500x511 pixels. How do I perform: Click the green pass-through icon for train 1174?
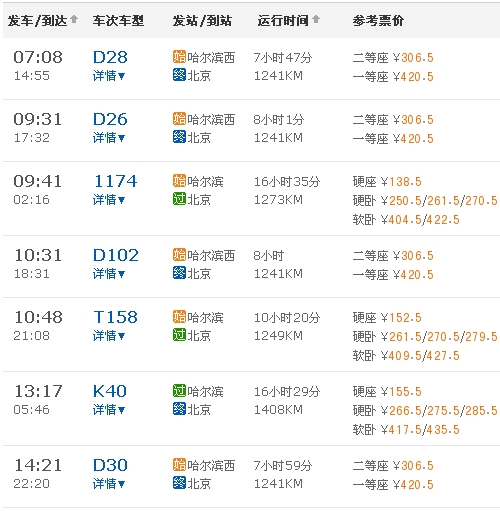pyautogui.click(x=179, y=199)
